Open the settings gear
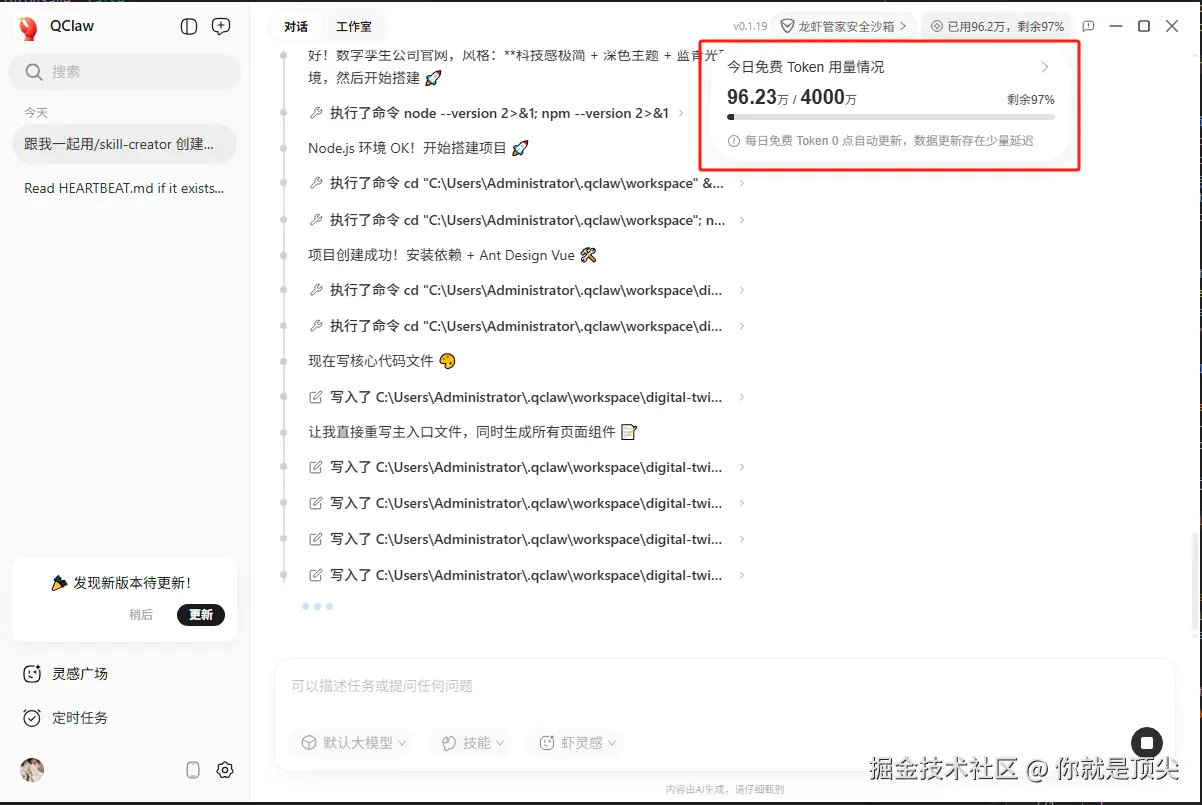Viewport: 1202px width, 805px height. point(224,769)
